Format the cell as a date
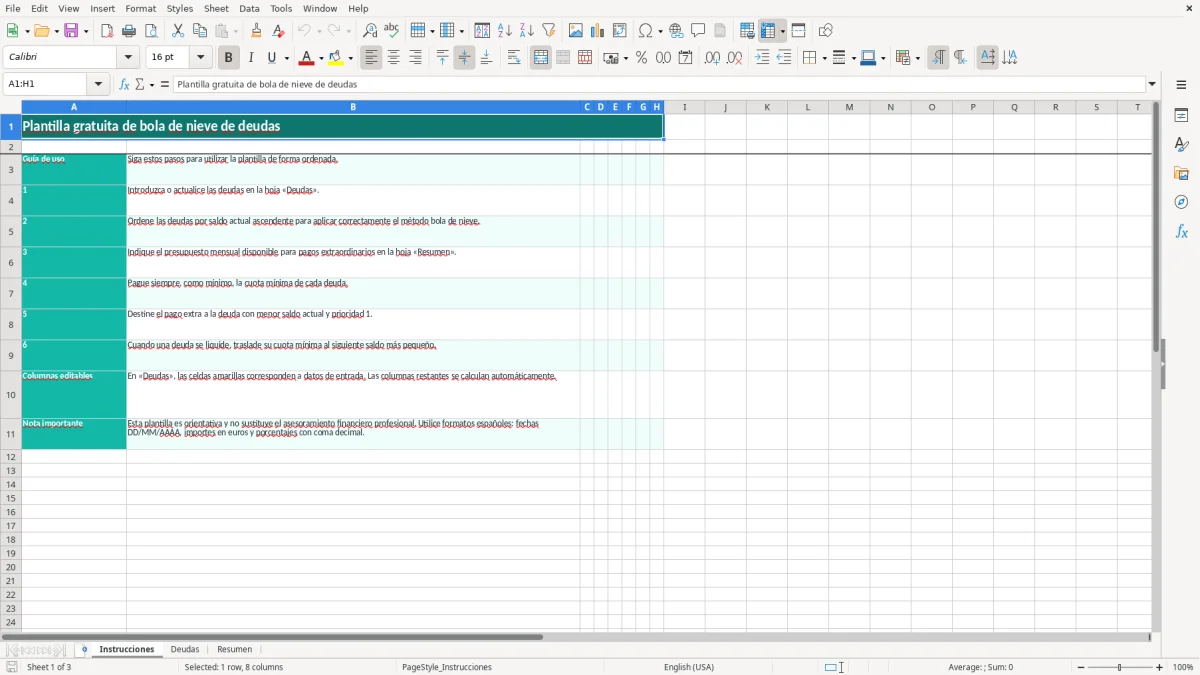The width and height of the screenshot is (1200, 675). [x=685, y=58]
